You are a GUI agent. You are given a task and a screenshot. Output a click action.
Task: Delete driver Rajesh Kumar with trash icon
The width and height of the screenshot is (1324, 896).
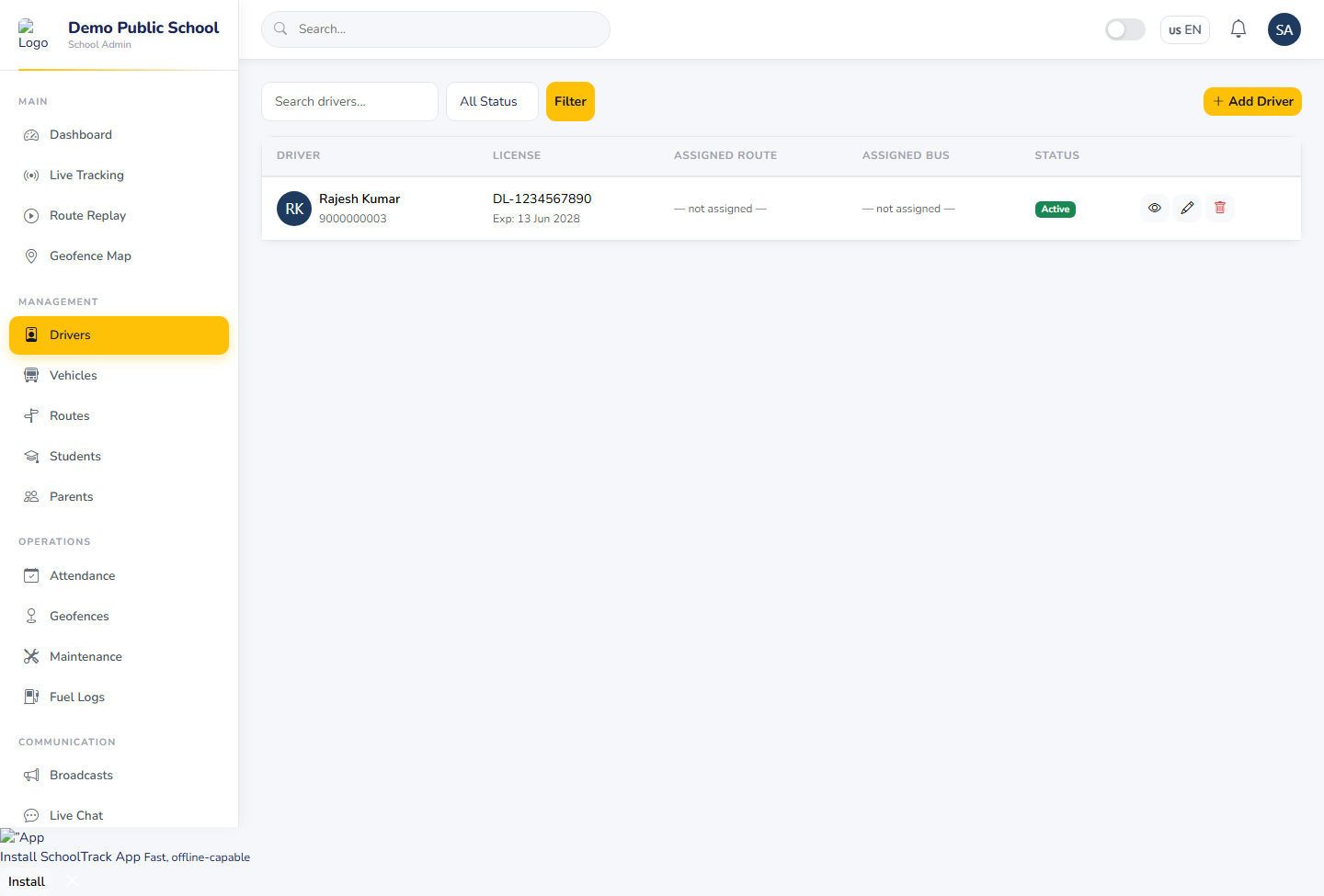tap(1220, 209)
